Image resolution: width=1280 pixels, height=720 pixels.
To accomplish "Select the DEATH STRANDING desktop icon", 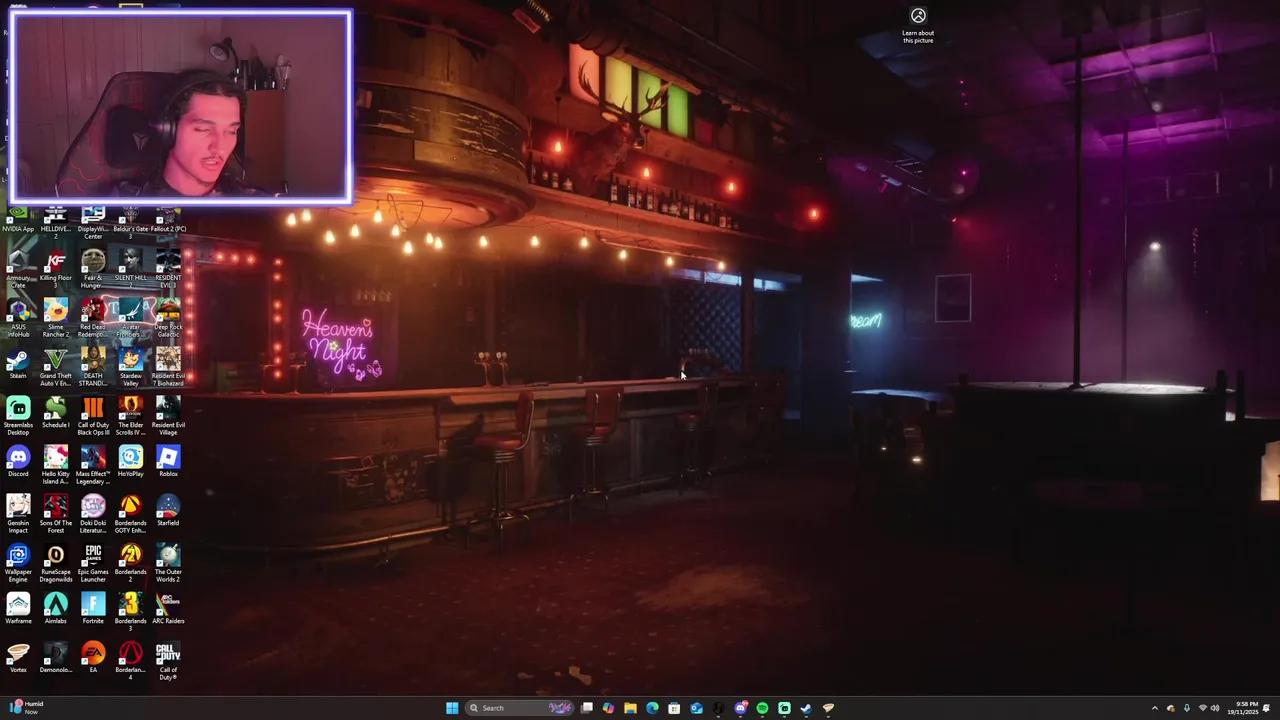I will (x=93, y=368).
